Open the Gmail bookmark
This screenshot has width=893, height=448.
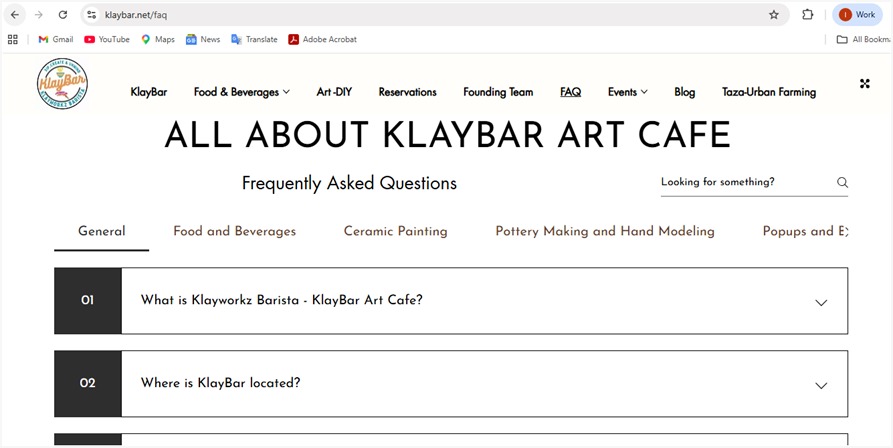[55, 39]
